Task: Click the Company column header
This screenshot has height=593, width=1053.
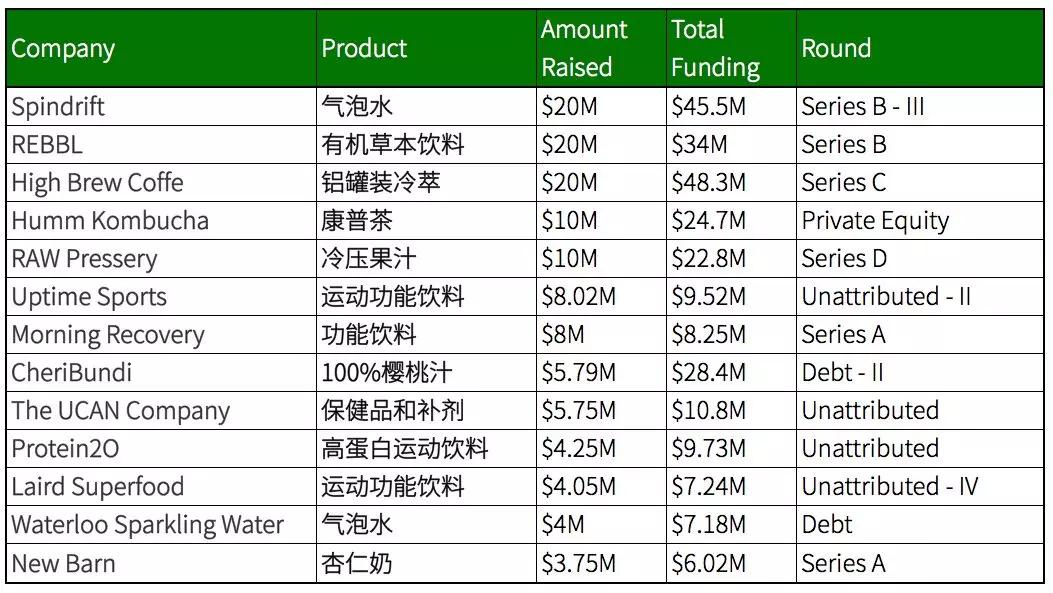Action: [161, 48]
